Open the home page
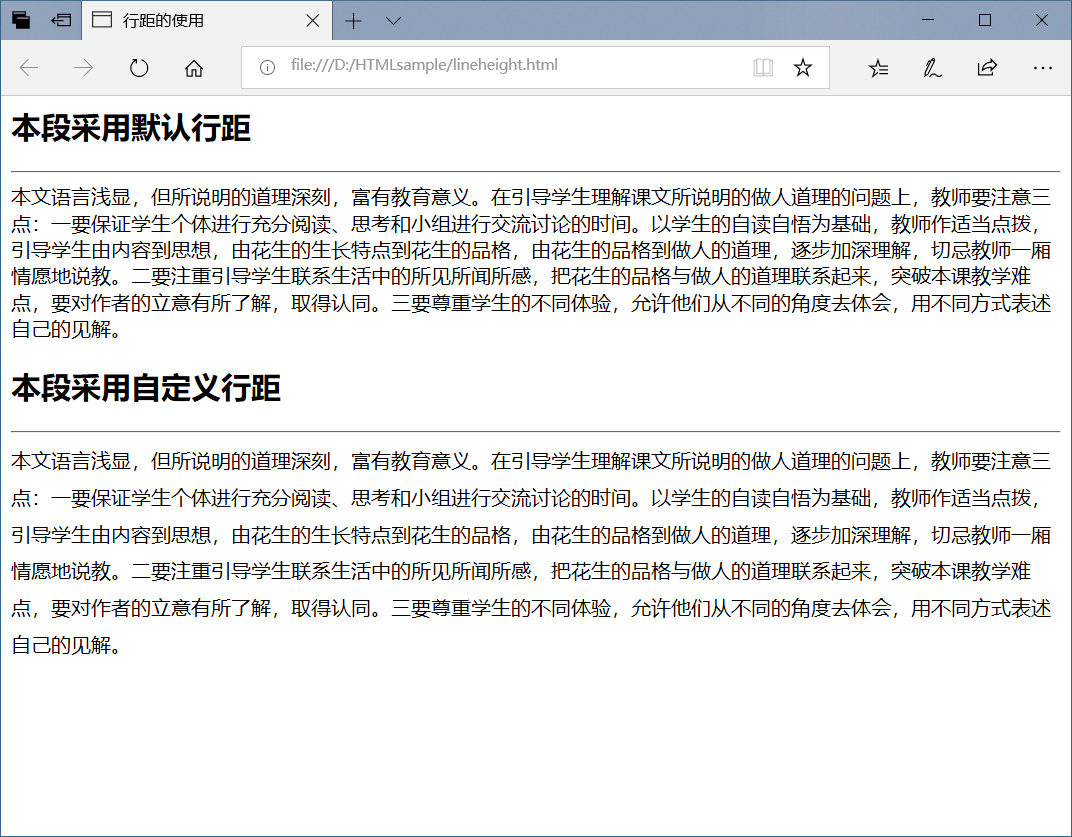1072x837 pixels. point(193,68)
